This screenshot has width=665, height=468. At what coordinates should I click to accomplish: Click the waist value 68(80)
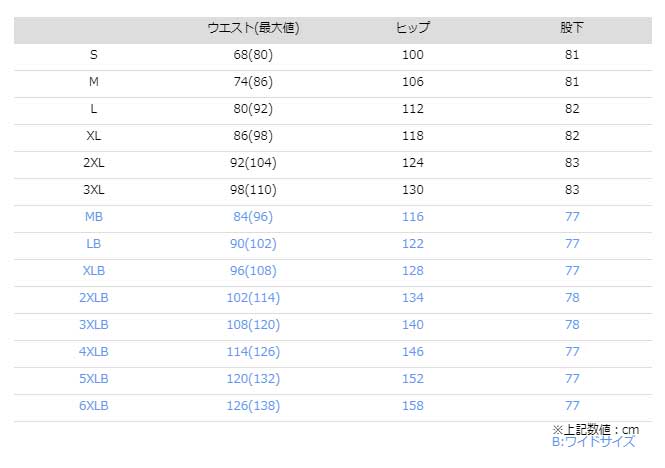tap(253, 55)
